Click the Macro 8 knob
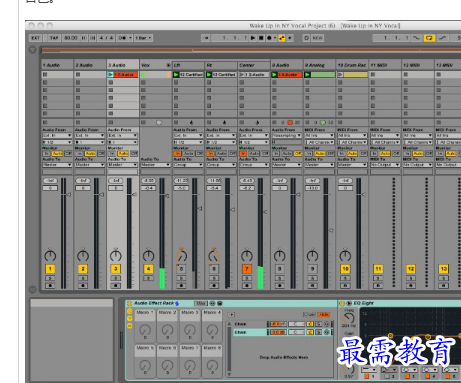Screen dimensions: 461x383 pyautogui.click(x=212, y=366)
